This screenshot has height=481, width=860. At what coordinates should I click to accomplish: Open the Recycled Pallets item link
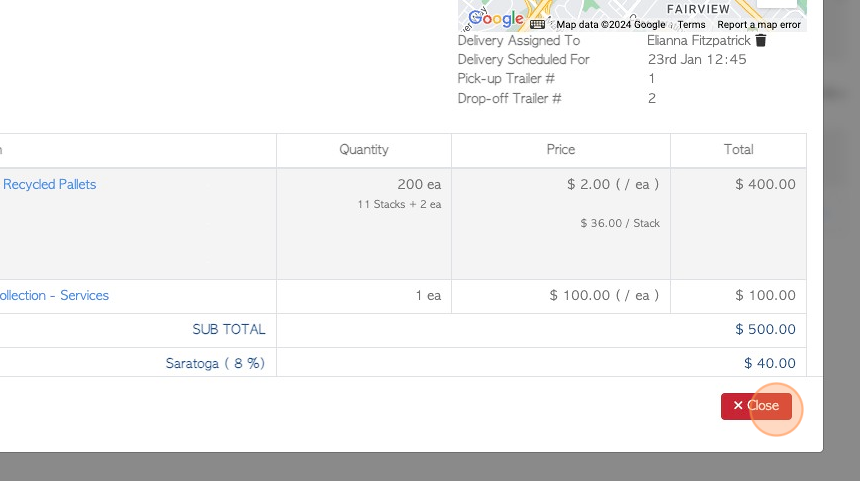coord(50,185)
